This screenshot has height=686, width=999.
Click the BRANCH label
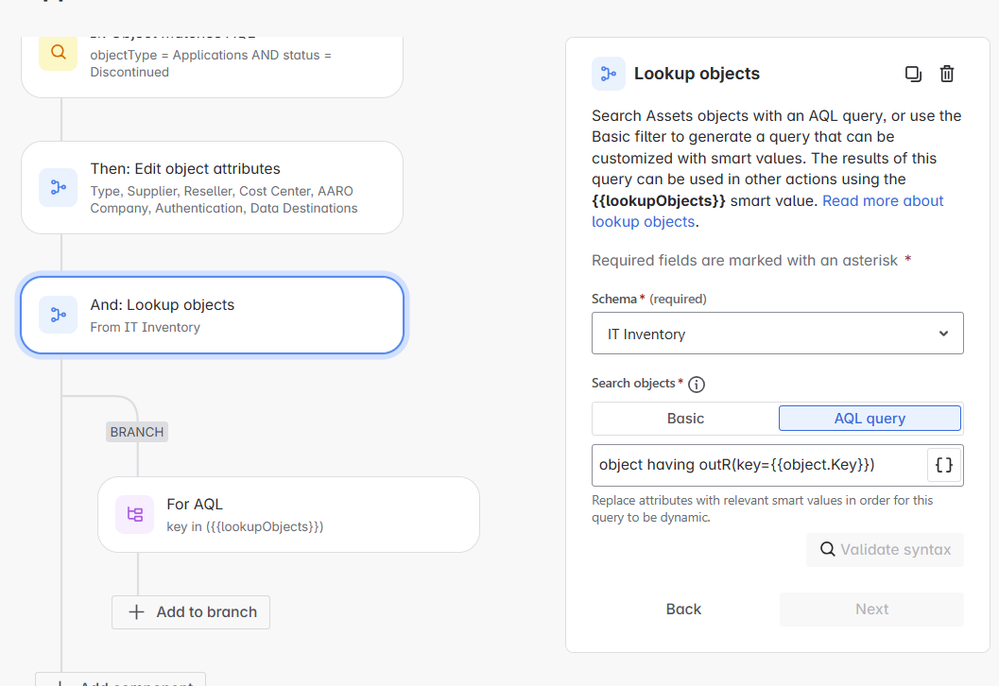137,432
